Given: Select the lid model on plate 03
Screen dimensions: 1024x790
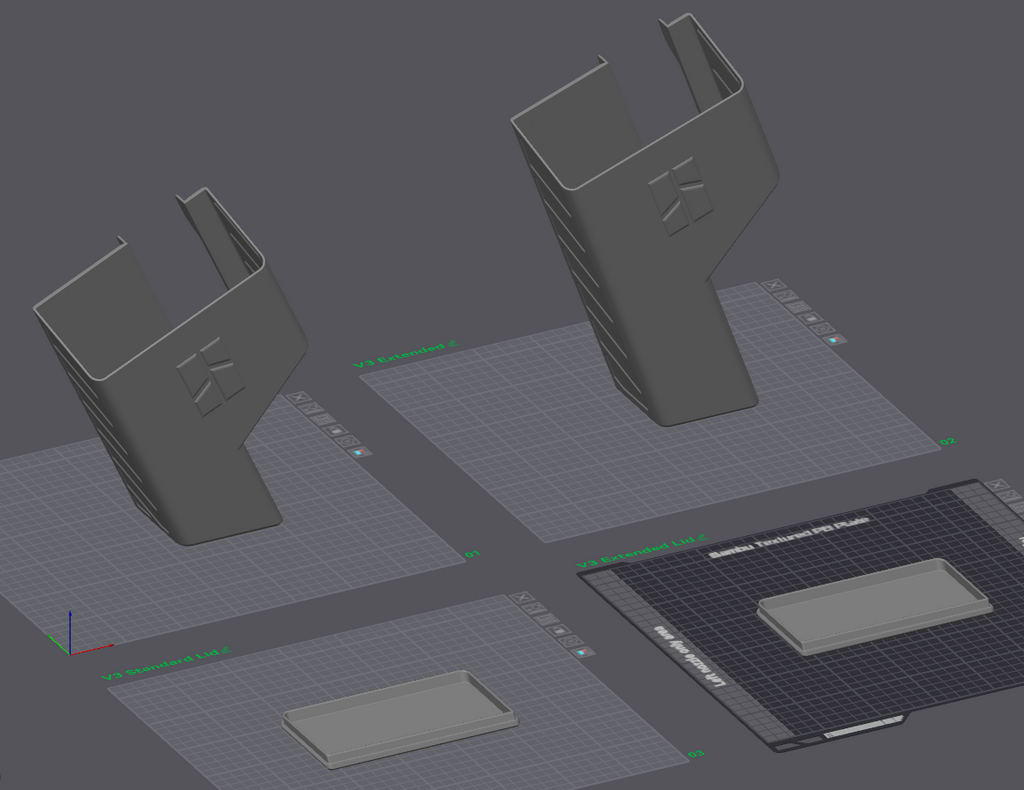Looking at the screenshot, I should coord(400,719).
